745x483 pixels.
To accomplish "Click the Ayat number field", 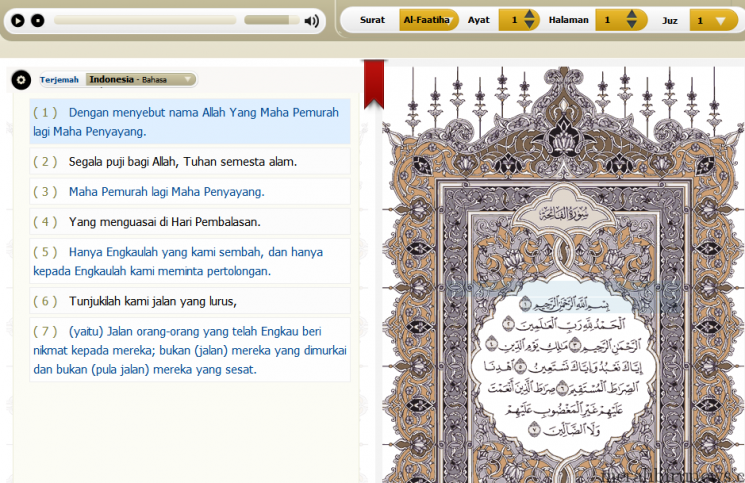I will [x=514, y=20].
